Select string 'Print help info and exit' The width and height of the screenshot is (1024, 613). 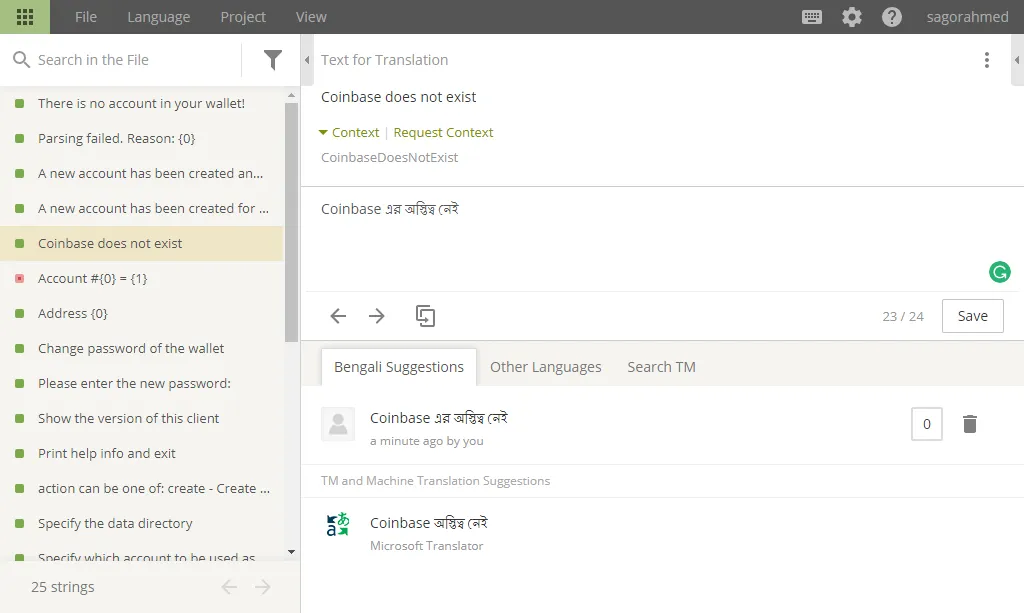click(x=141, y=454)
